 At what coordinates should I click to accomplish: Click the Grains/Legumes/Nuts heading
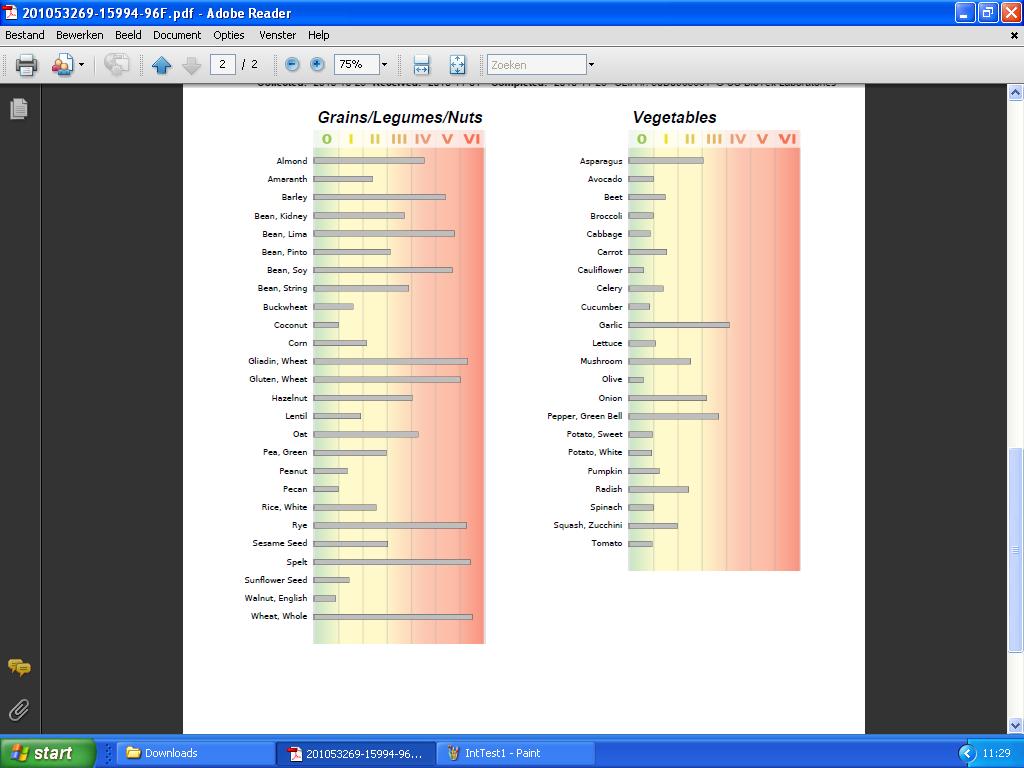400,118
